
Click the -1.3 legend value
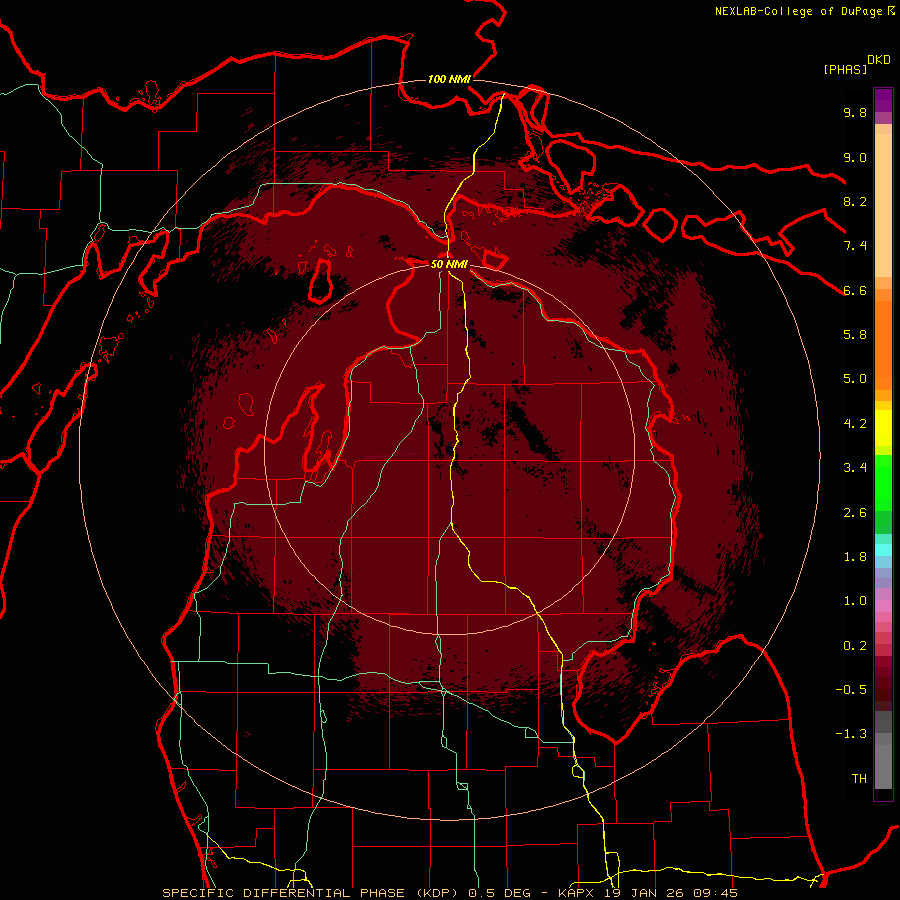(x=851, y=734)
